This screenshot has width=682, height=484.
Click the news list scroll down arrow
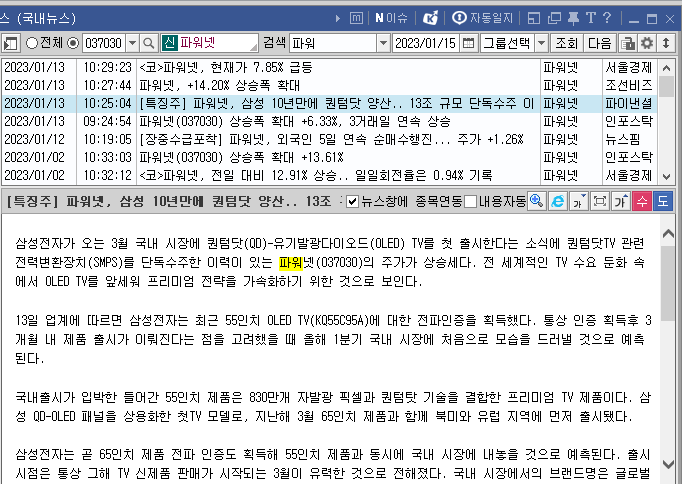pos(666,177)
